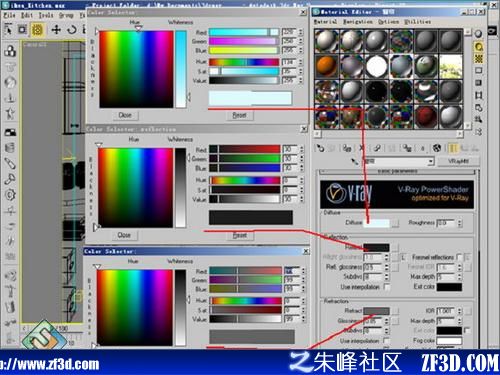Click the map button next to Diffuse swatch
Viewport: 500px width, 375px height.
[x=395, y=223]
